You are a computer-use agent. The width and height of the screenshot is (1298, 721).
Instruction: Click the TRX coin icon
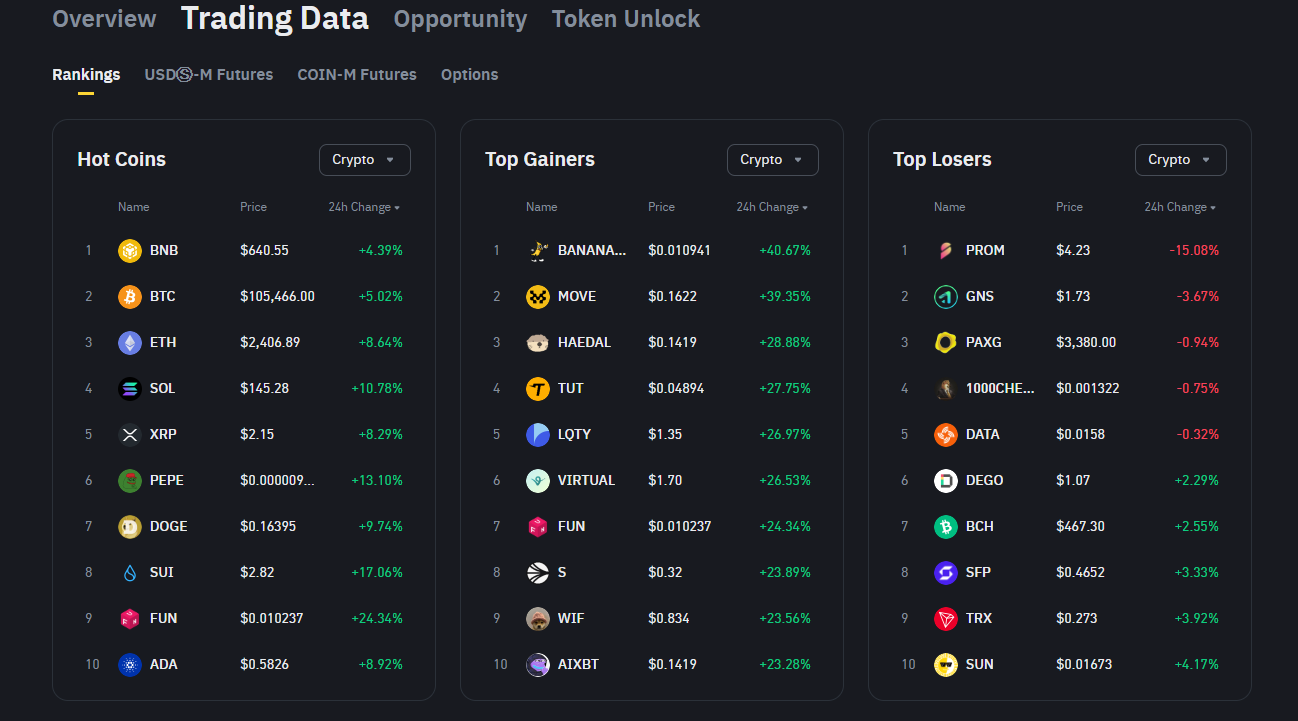[x=946, y=618]
